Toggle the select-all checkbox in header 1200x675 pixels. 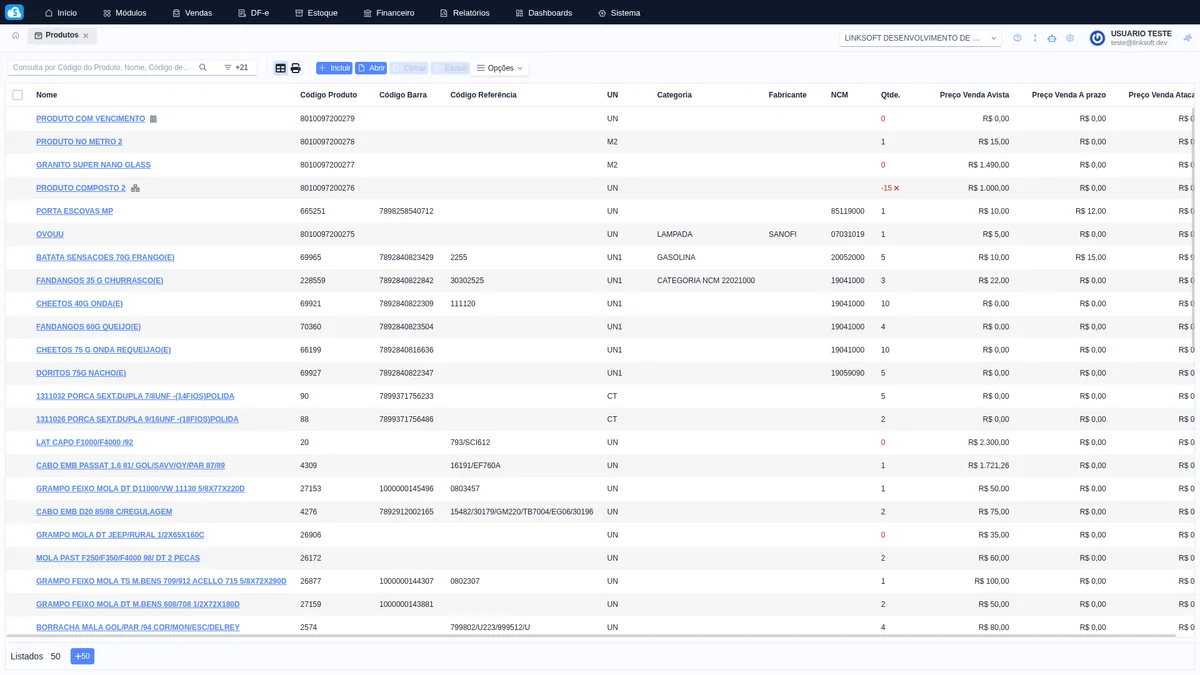pos(17,95)
